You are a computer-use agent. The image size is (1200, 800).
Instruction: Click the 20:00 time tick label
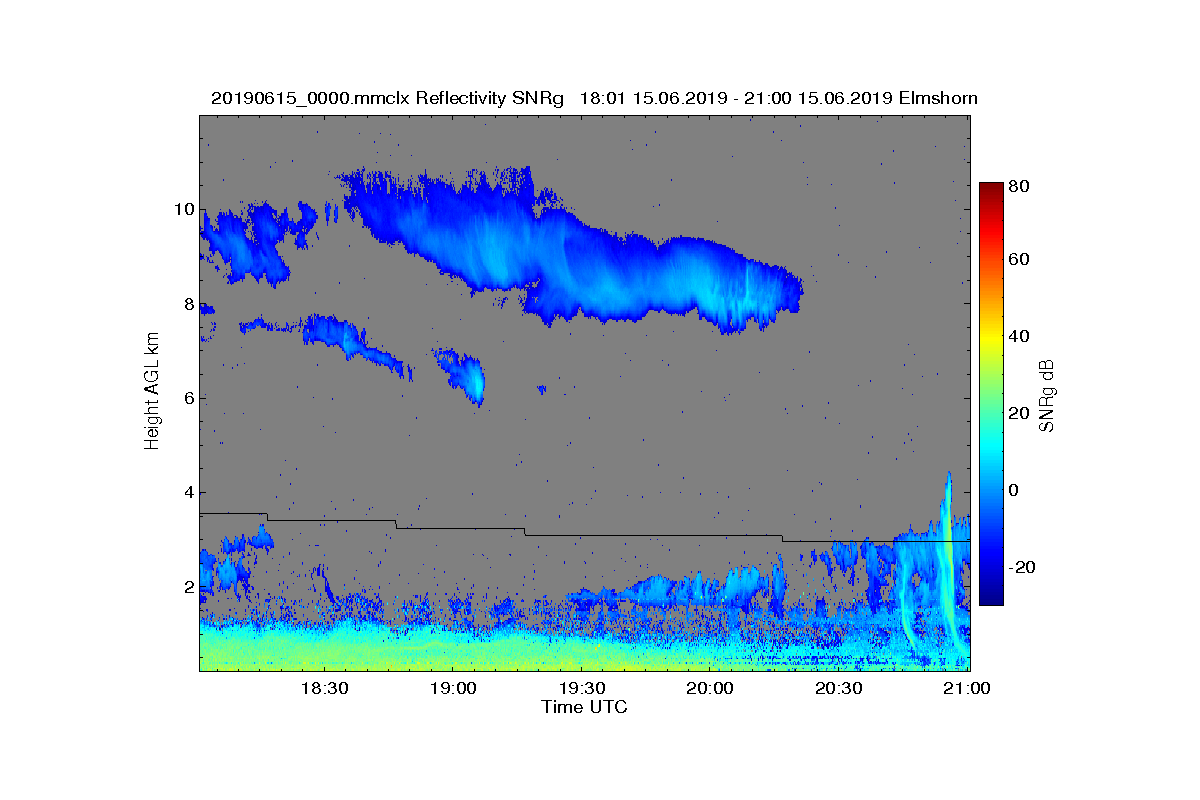pos(710,689)
